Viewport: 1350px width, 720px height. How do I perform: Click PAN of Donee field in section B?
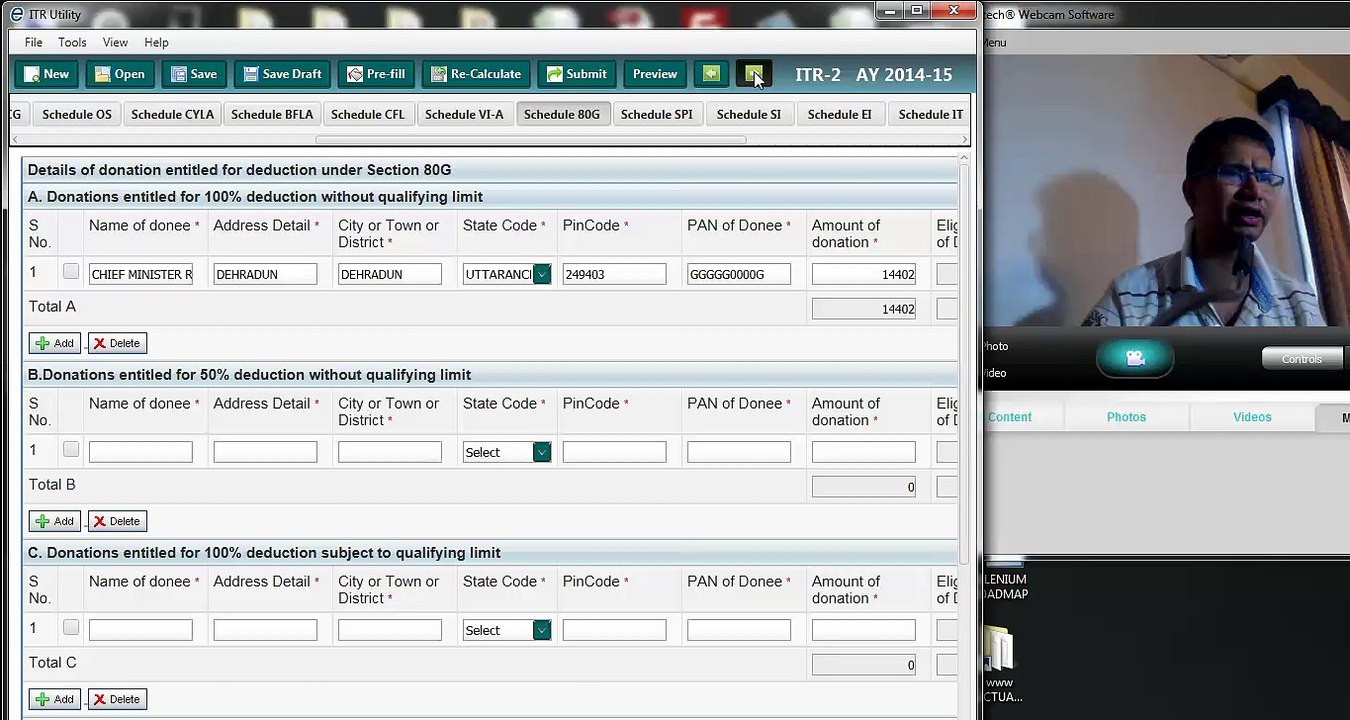(739, 452)
